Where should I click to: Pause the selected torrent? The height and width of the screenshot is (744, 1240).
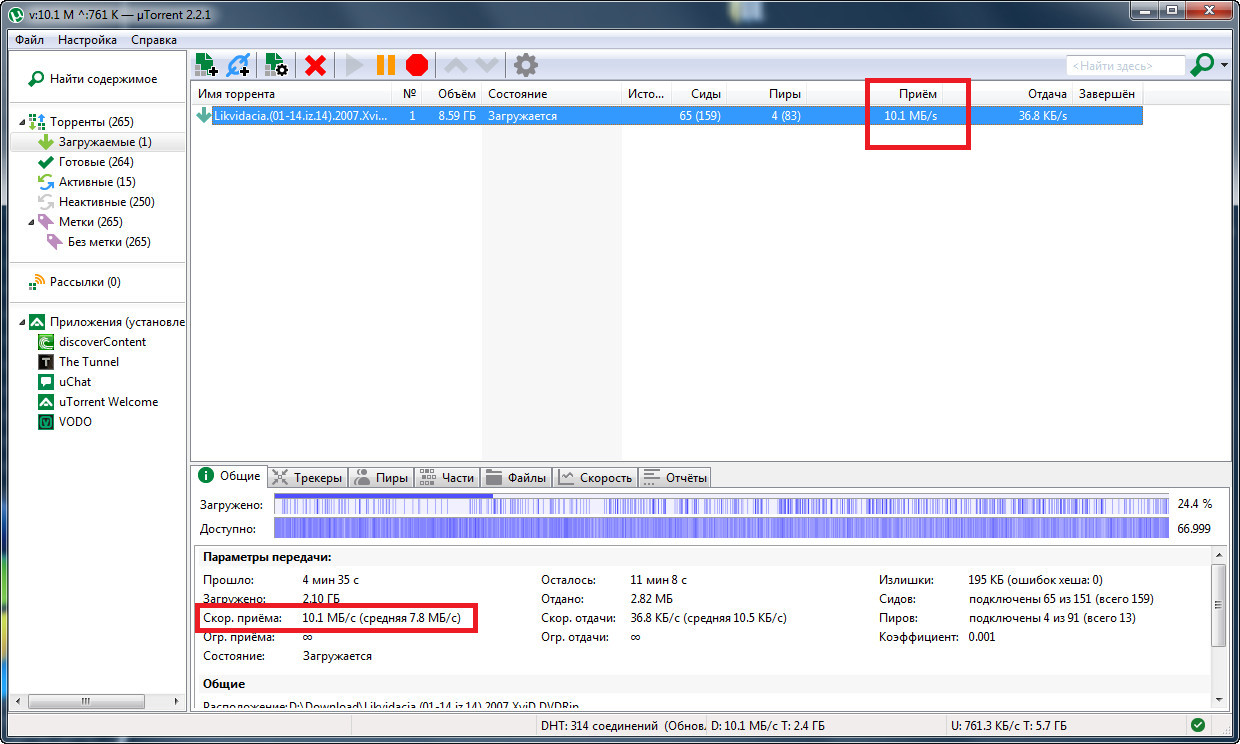pyautogui.click(x=385, y=66)
